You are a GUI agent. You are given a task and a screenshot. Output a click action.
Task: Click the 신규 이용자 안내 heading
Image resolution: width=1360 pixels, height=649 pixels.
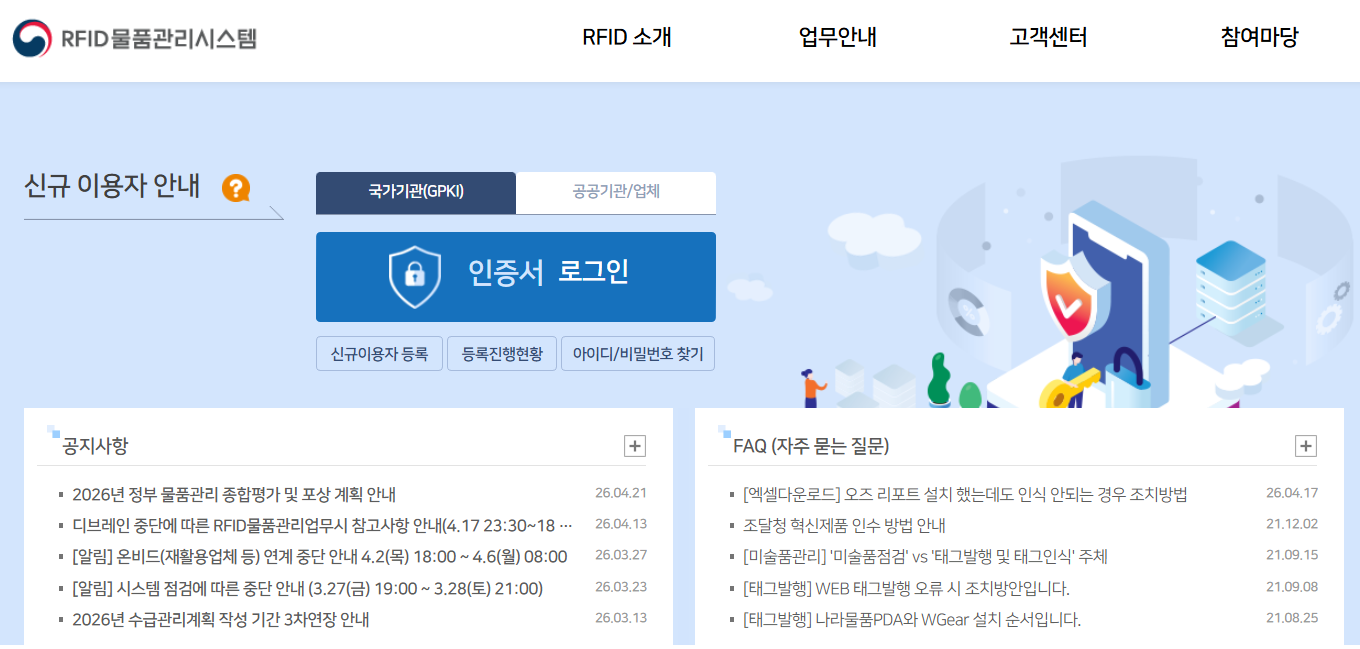(x=112, y=186)
